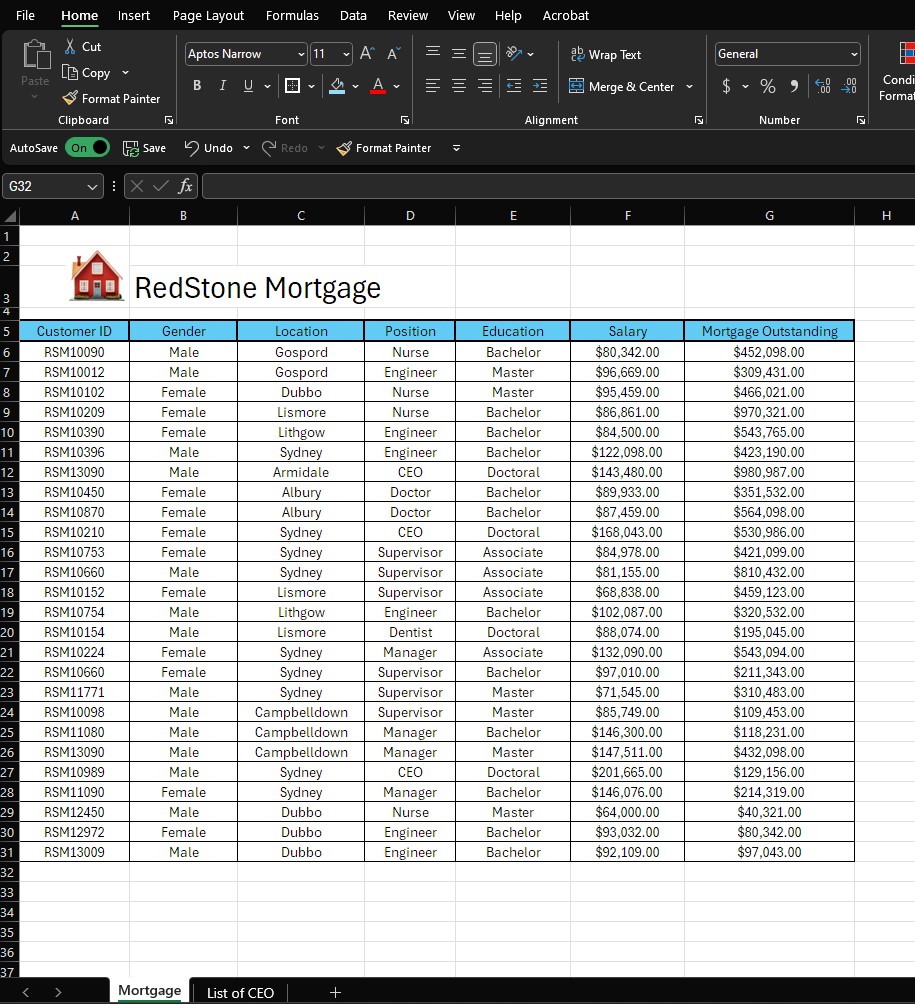Open Customize Quick Access Toolbar arrow
The height and width of the screenshot is (1004, 915).
[x=457, y=148]
